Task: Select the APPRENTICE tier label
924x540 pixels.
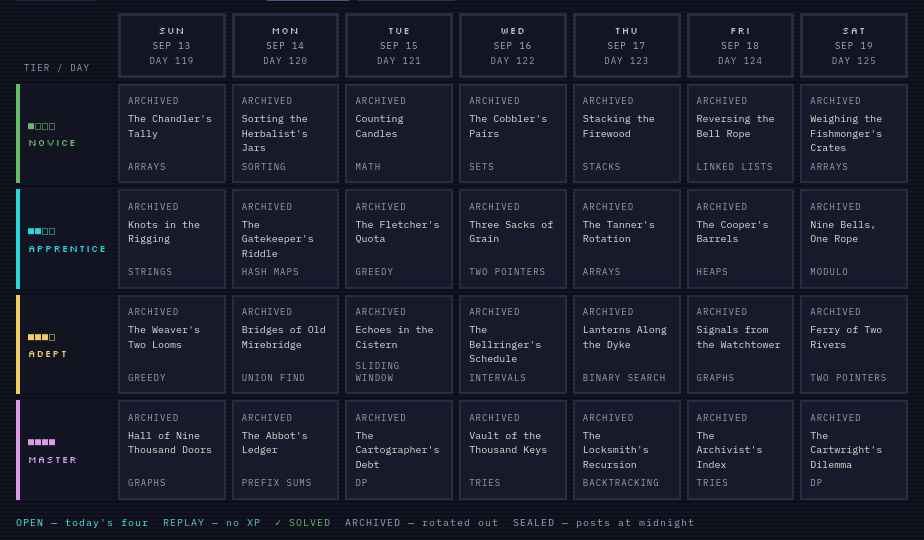Action: [67, 249]
